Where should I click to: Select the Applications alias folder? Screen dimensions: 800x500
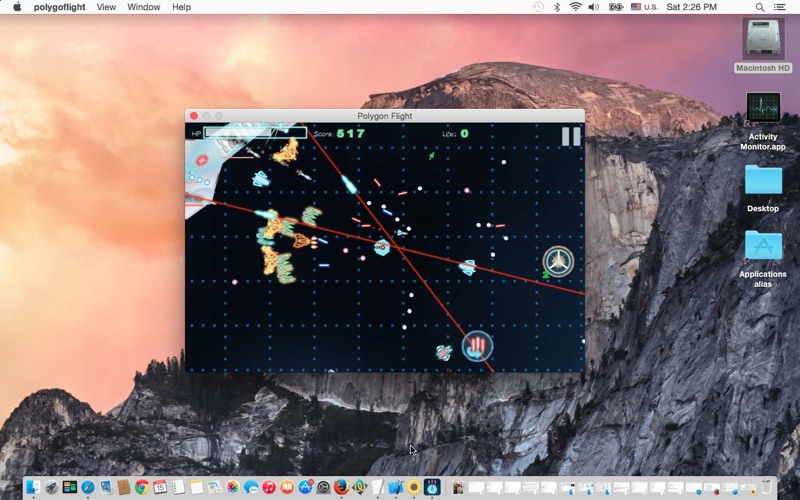pos(763,247)
